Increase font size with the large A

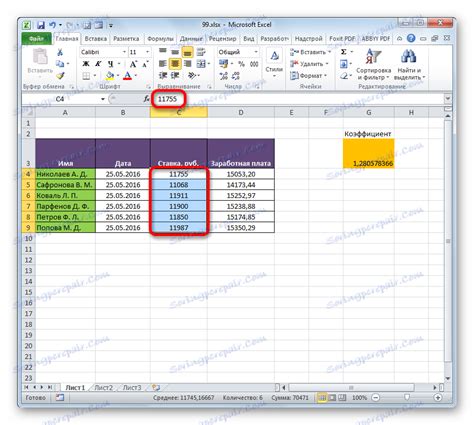(x=133, y=64)
